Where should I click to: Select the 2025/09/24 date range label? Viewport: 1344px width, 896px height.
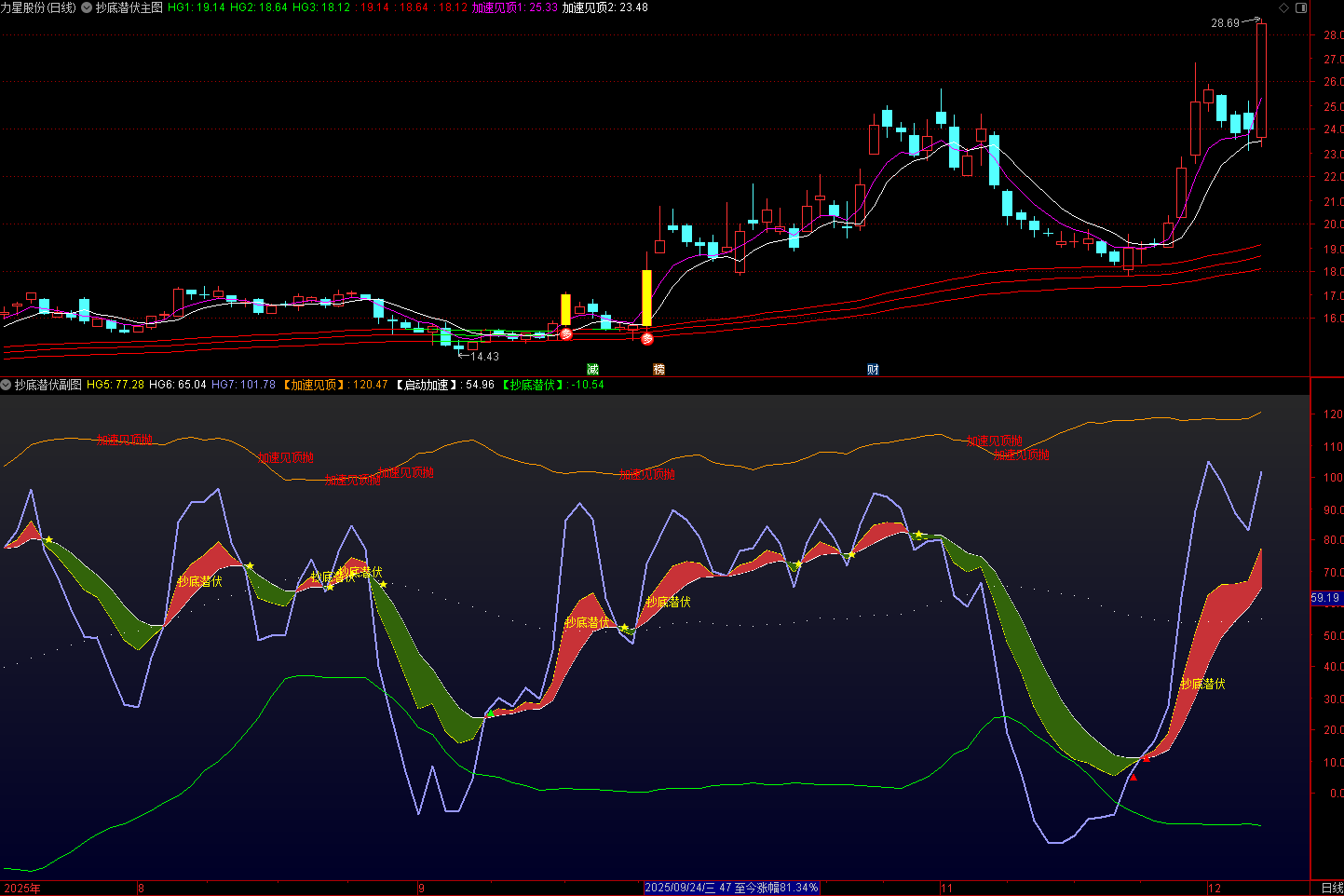point(731,889)
